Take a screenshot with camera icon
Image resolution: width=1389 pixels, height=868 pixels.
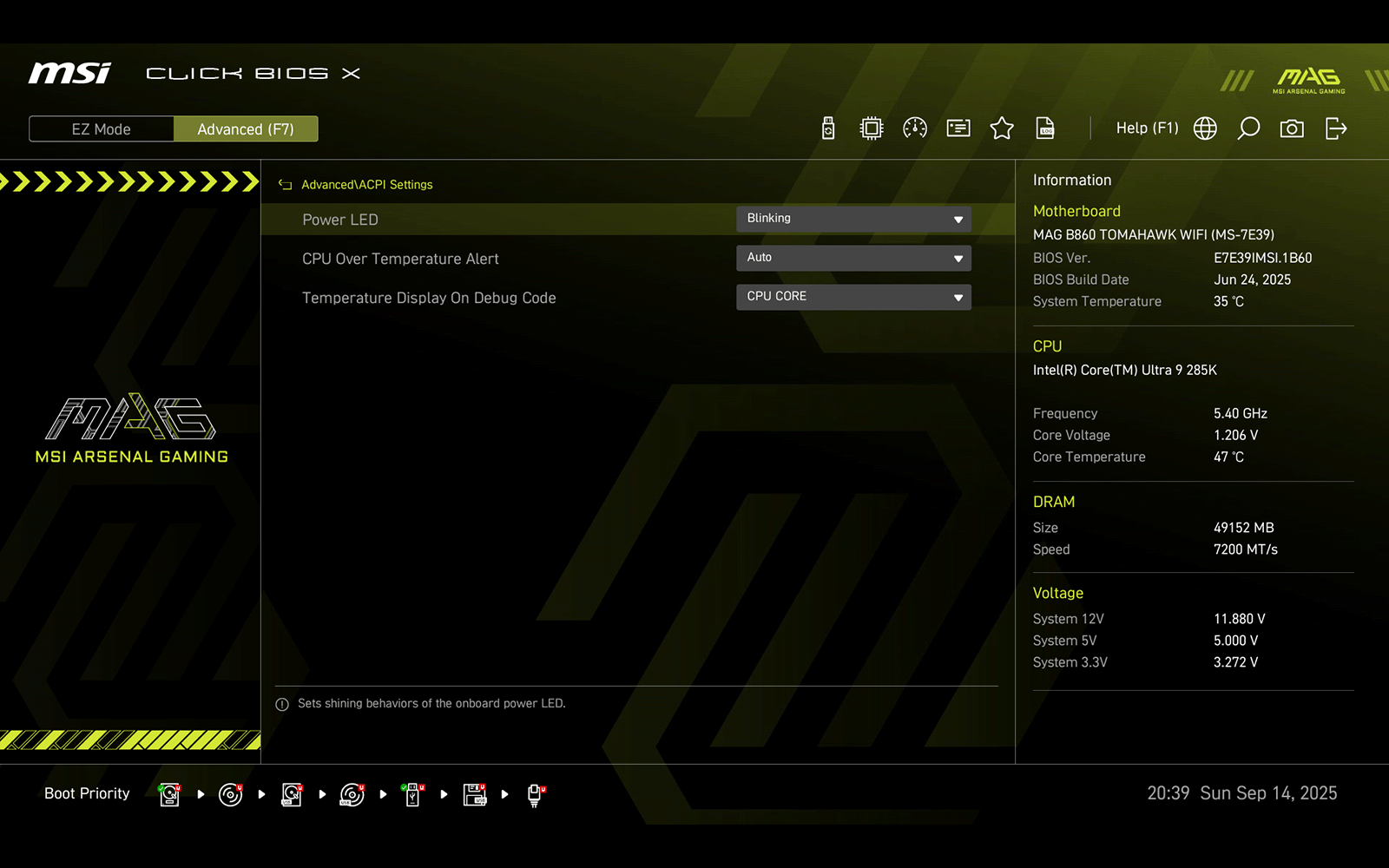point(1292,128)
